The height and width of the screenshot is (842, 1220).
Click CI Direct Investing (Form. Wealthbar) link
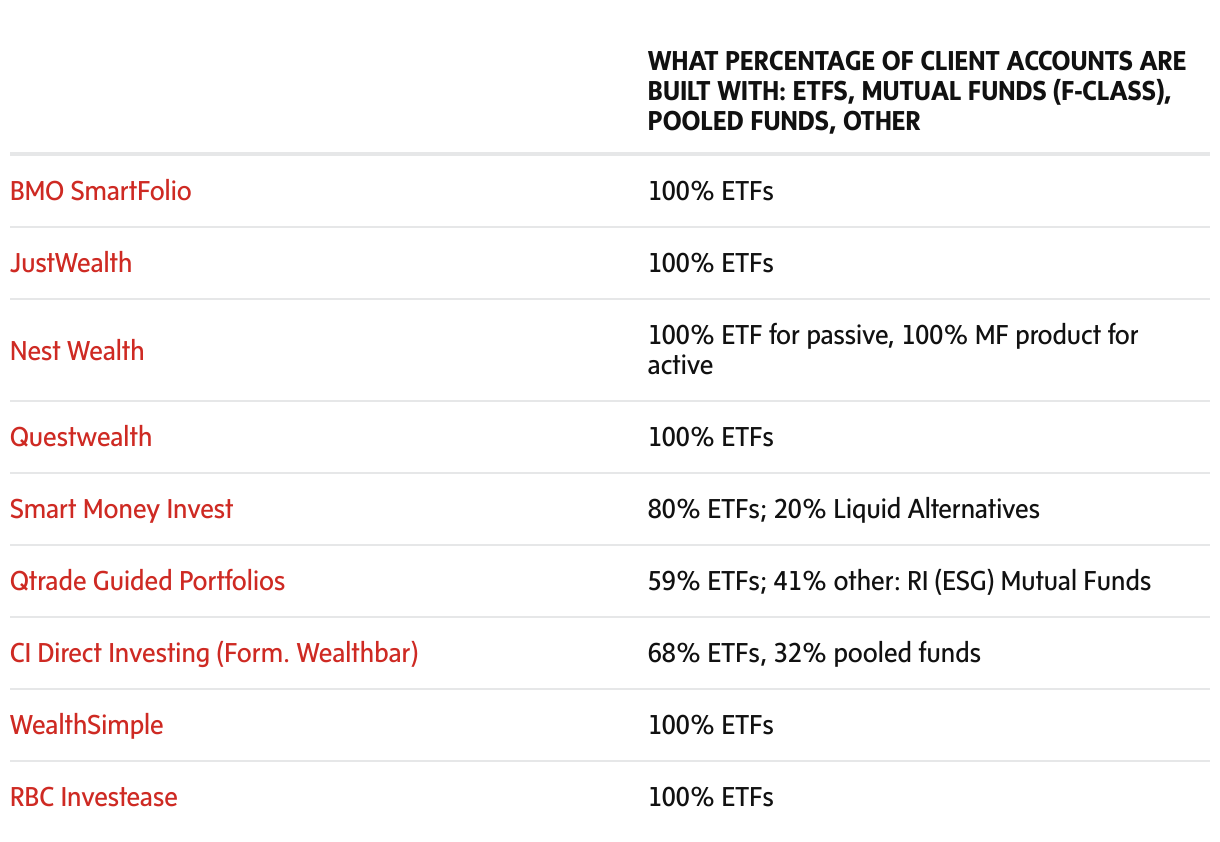click(214, 653)
